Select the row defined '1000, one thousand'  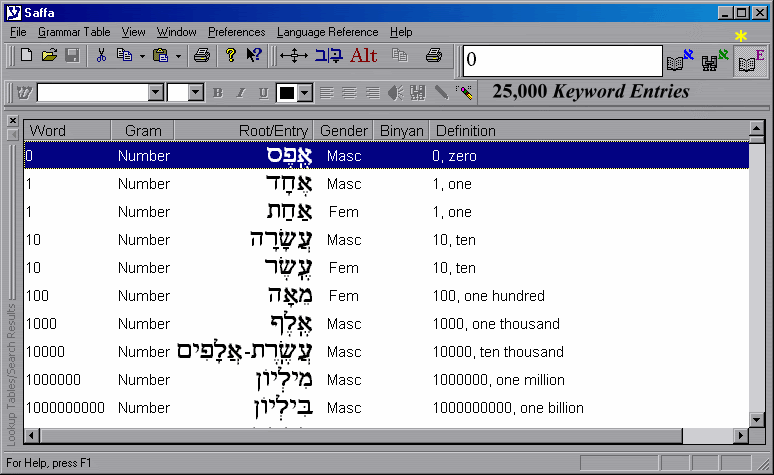(x=387, y=324)
